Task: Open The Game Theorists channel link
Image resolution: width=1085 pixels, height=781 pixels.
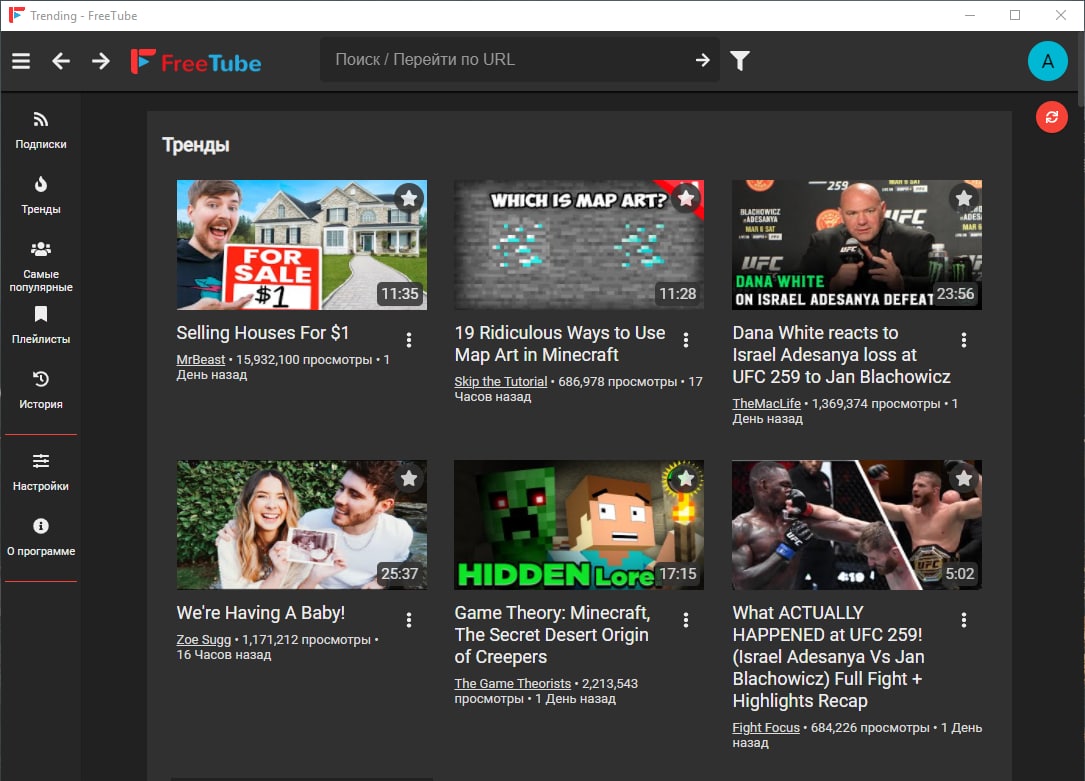Action: (513, 683)
